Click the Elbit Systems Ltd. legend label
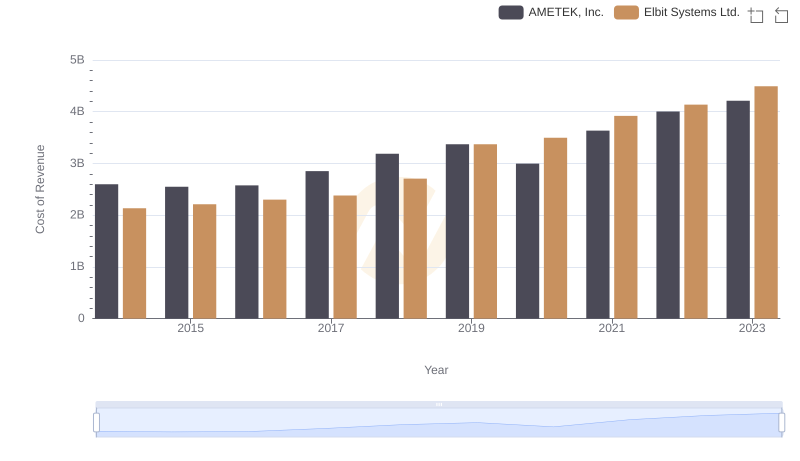This screenshot has height=461, width=800. tap(691, 12)
